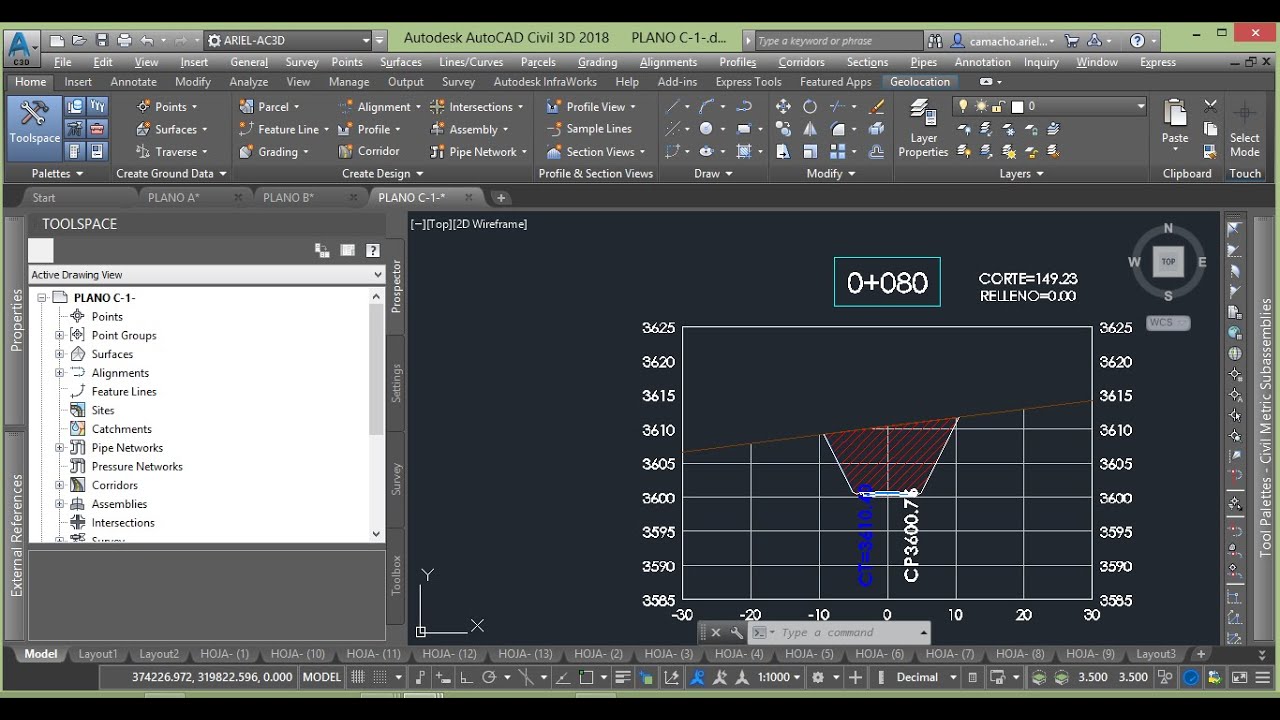
Task: Open the Alignment dropdown
Action: coord(380,107)
